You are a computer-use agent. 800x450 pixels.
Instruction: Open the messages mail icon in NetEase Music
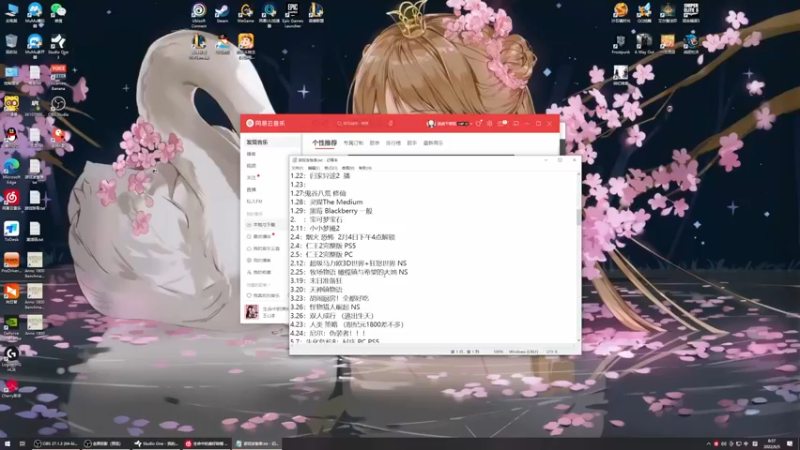tap(502, 123)
